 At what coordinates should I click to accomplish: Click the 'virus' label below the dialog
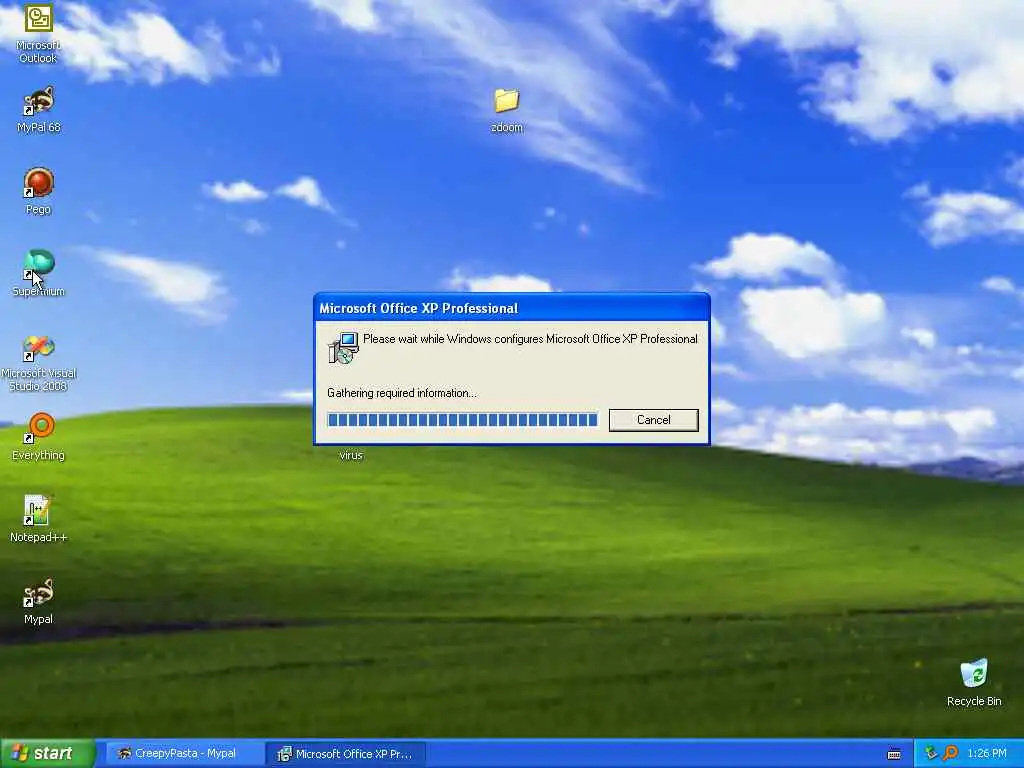351,455
